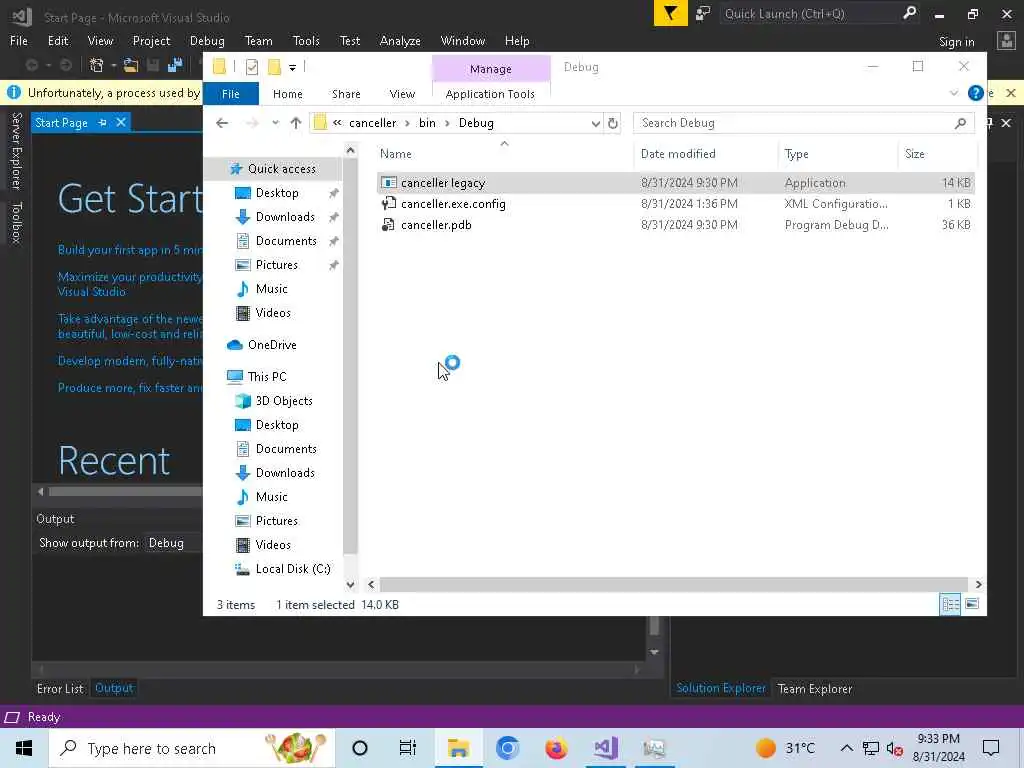The height and width of the screenshot is (768, 1024).
Task: Dismiss the yellow info bar in Visual Studio
Action: [x=1010, y=93]
